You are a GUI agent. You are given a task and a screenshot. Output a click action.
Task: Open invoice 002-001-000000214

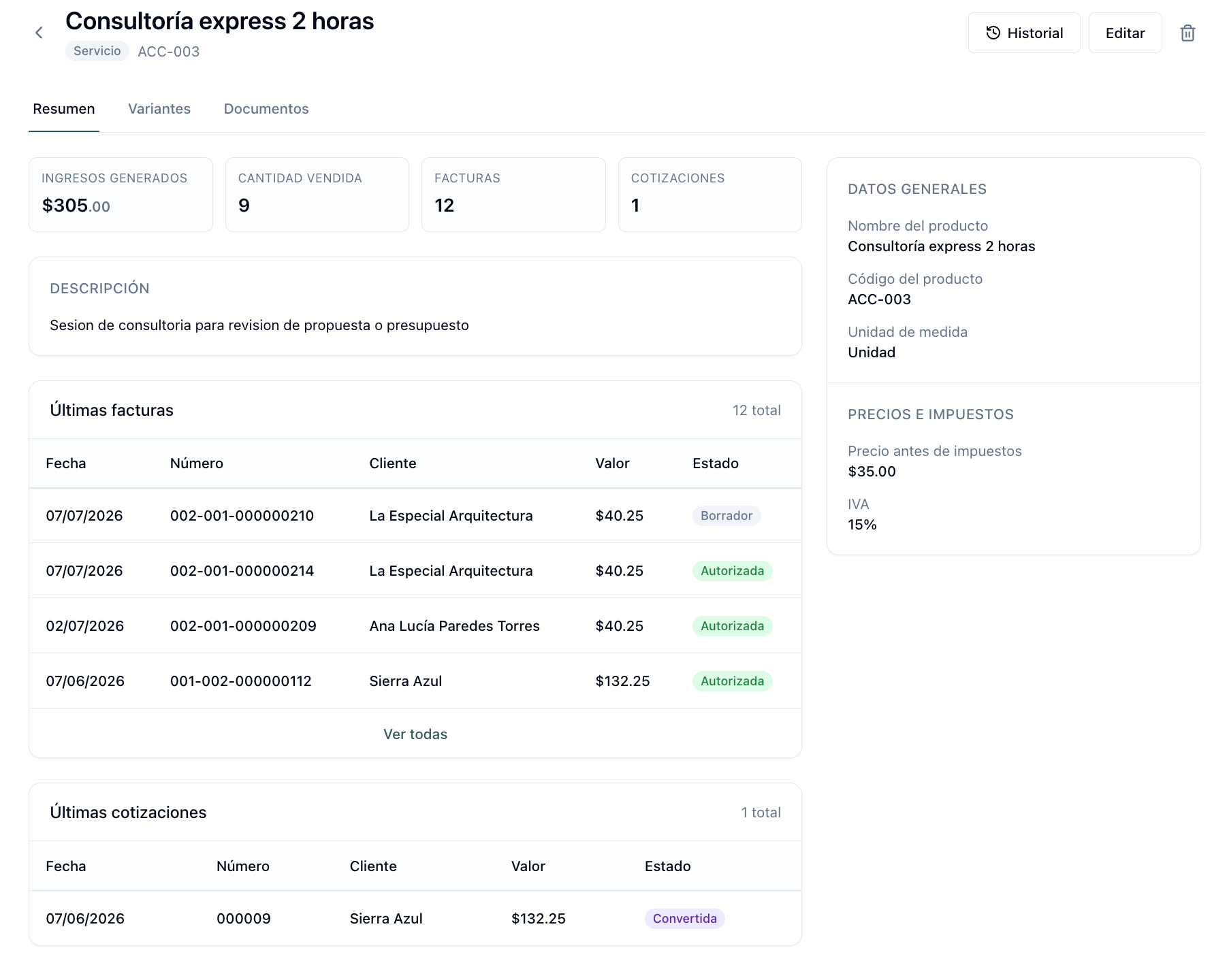(x=242, y=571)
